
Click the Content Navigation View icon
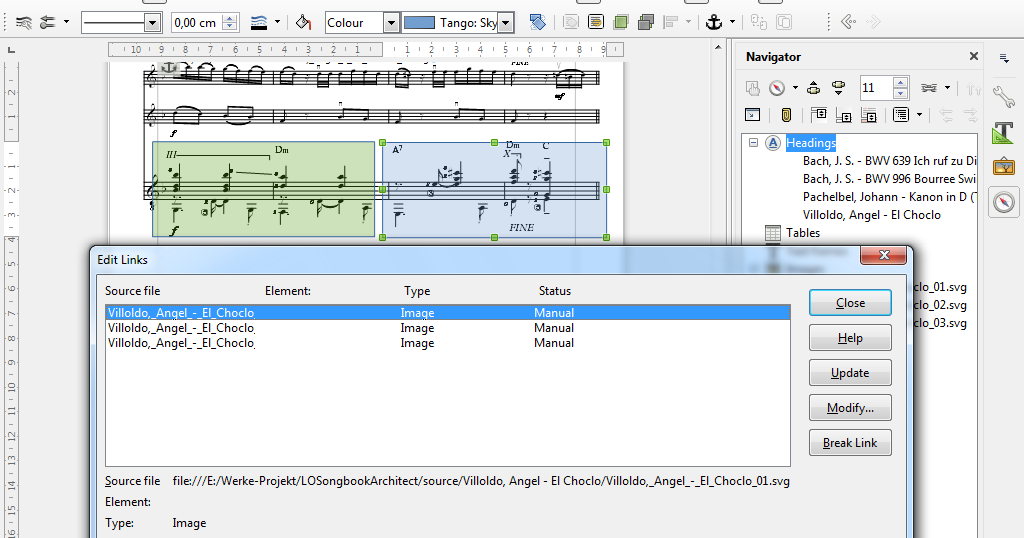click(752, 116)
